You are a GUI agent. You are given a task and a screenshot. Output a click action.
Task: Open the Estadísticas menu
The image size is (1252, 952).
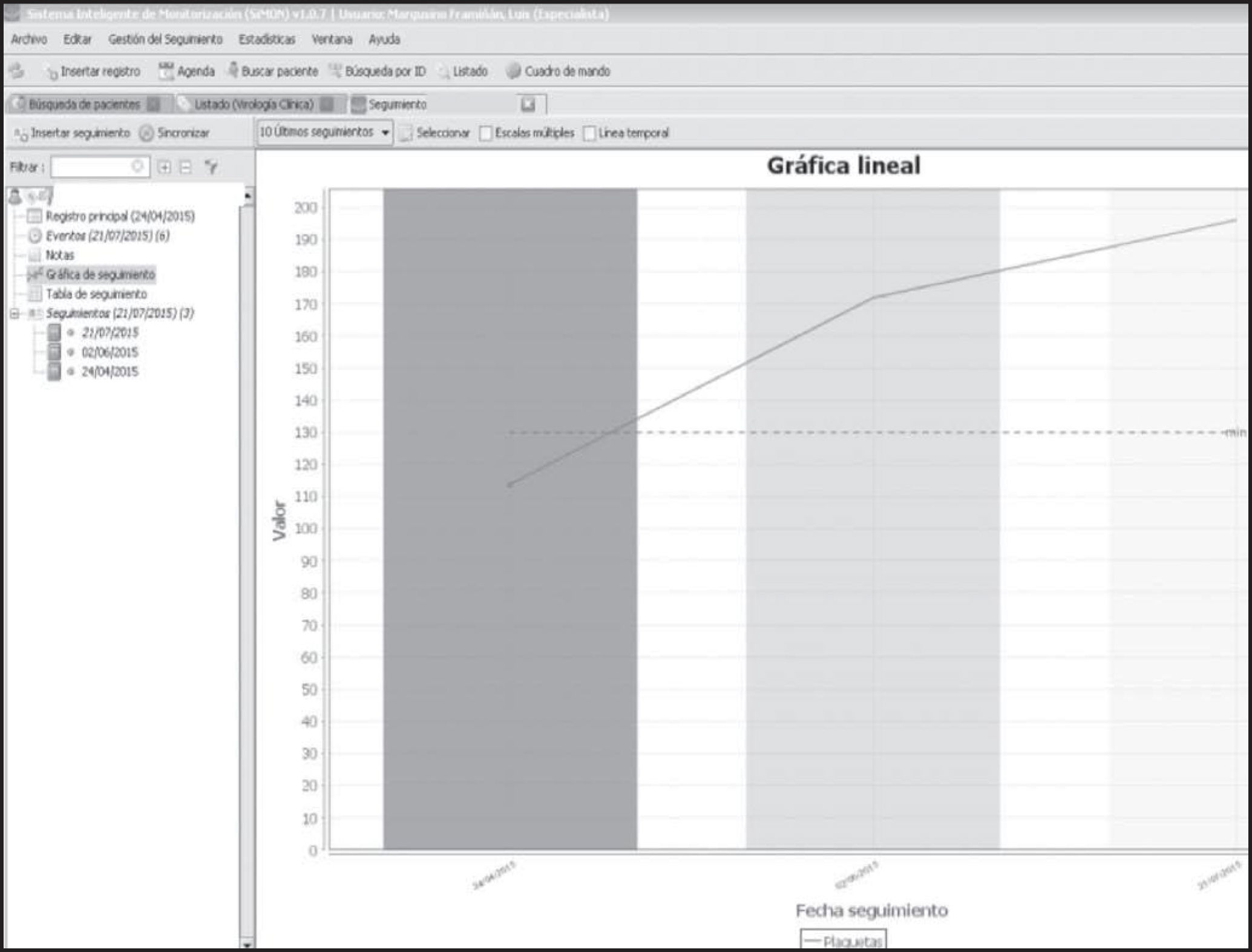tap(266, 39)
